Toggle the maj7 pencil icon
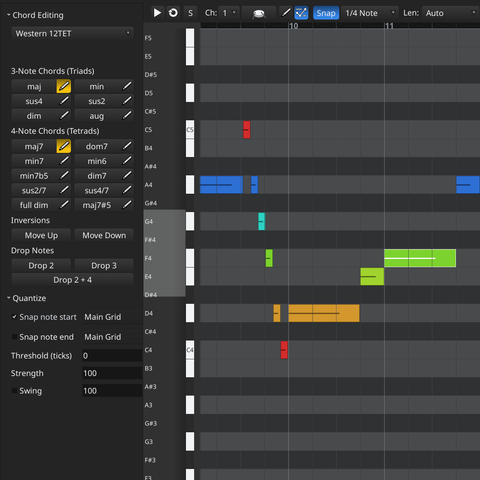Image resolution: width=480 pixels, height=480 pixels. [64, 146]
